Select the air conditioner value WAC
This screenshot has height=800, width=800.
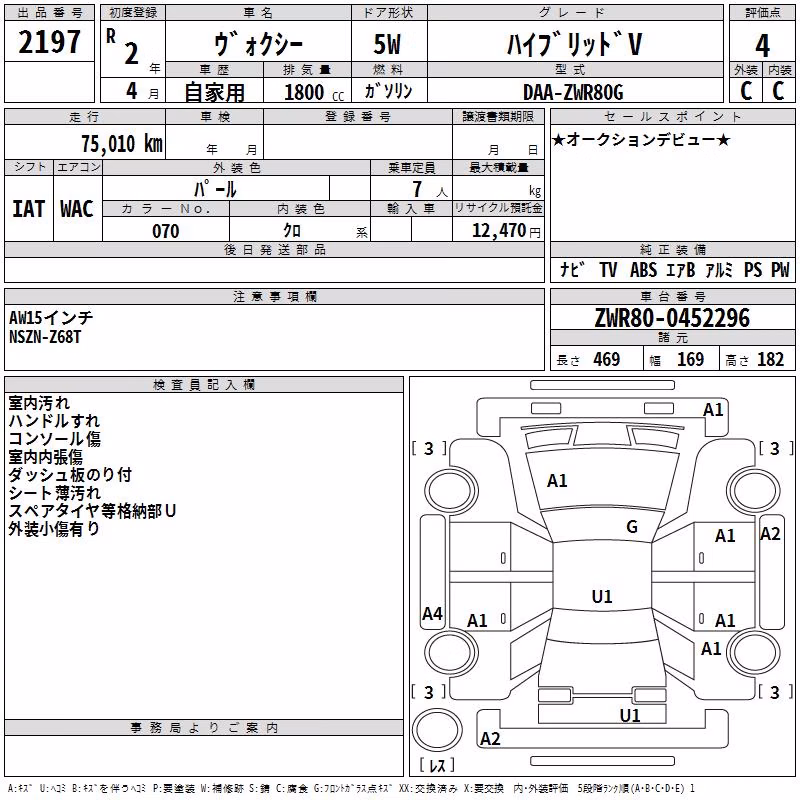77,209
